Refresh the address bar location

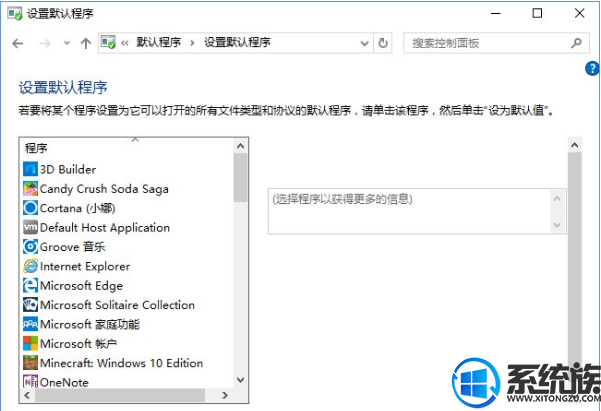[383, 43]
